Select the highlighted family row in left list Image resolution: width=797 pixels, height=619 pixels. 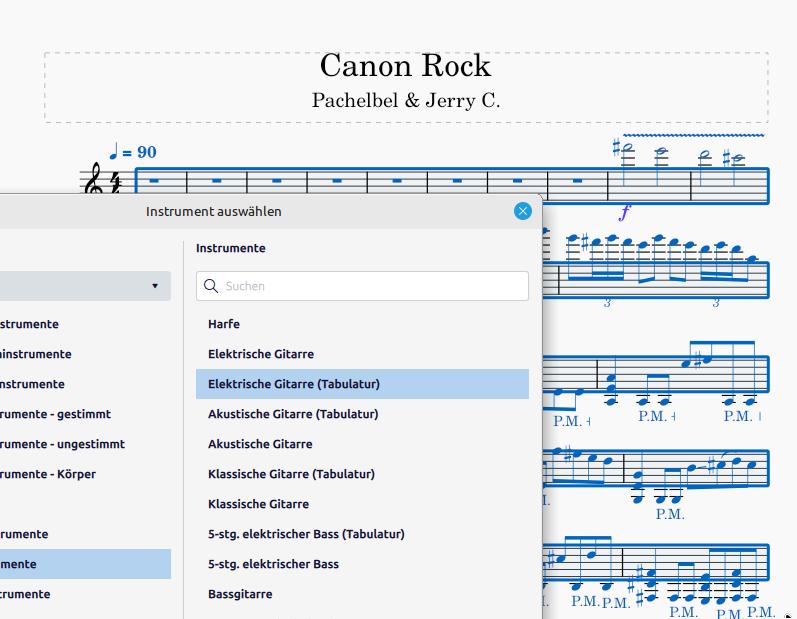click(85, 564)
